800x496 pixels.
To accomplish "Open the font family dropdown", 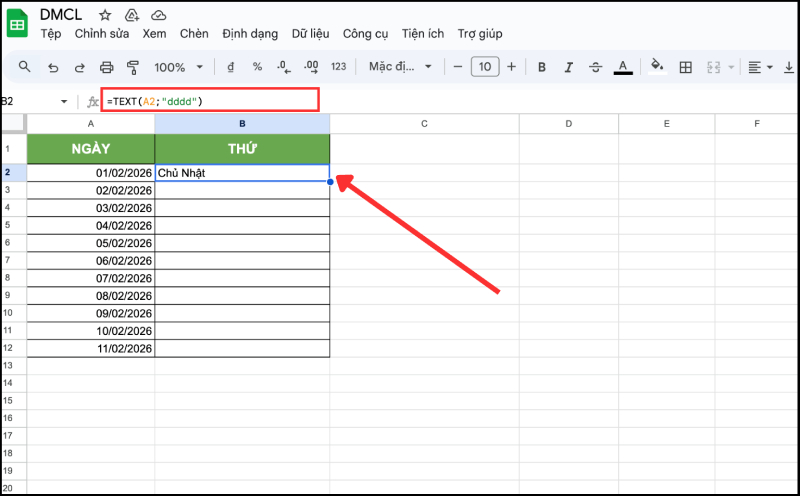I will (x=400, y=67).
